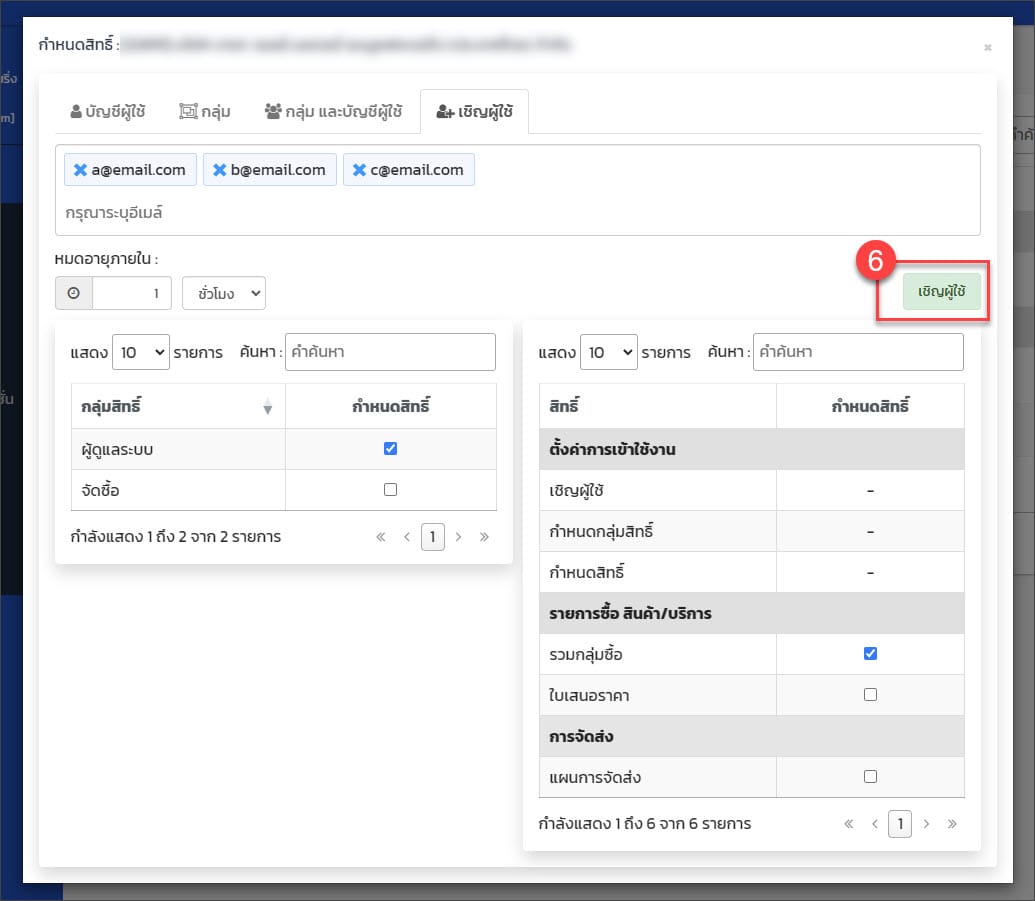Remove a@email.com tag with its X icon
The height and width of the screenshot is (901, 1035).
coord(80,170)
